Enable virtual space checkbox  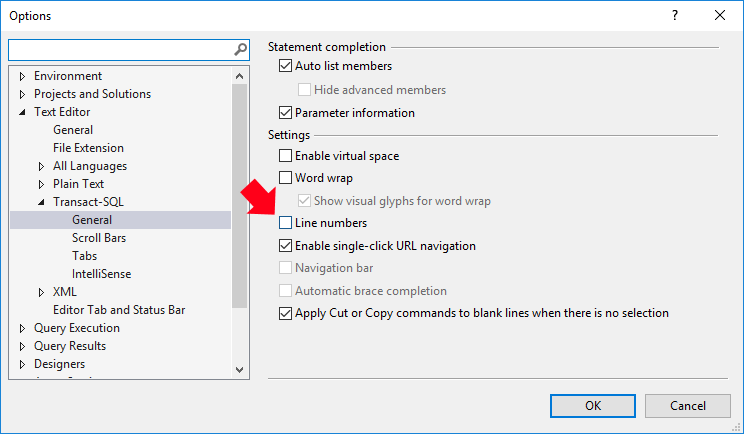[285, 156]
